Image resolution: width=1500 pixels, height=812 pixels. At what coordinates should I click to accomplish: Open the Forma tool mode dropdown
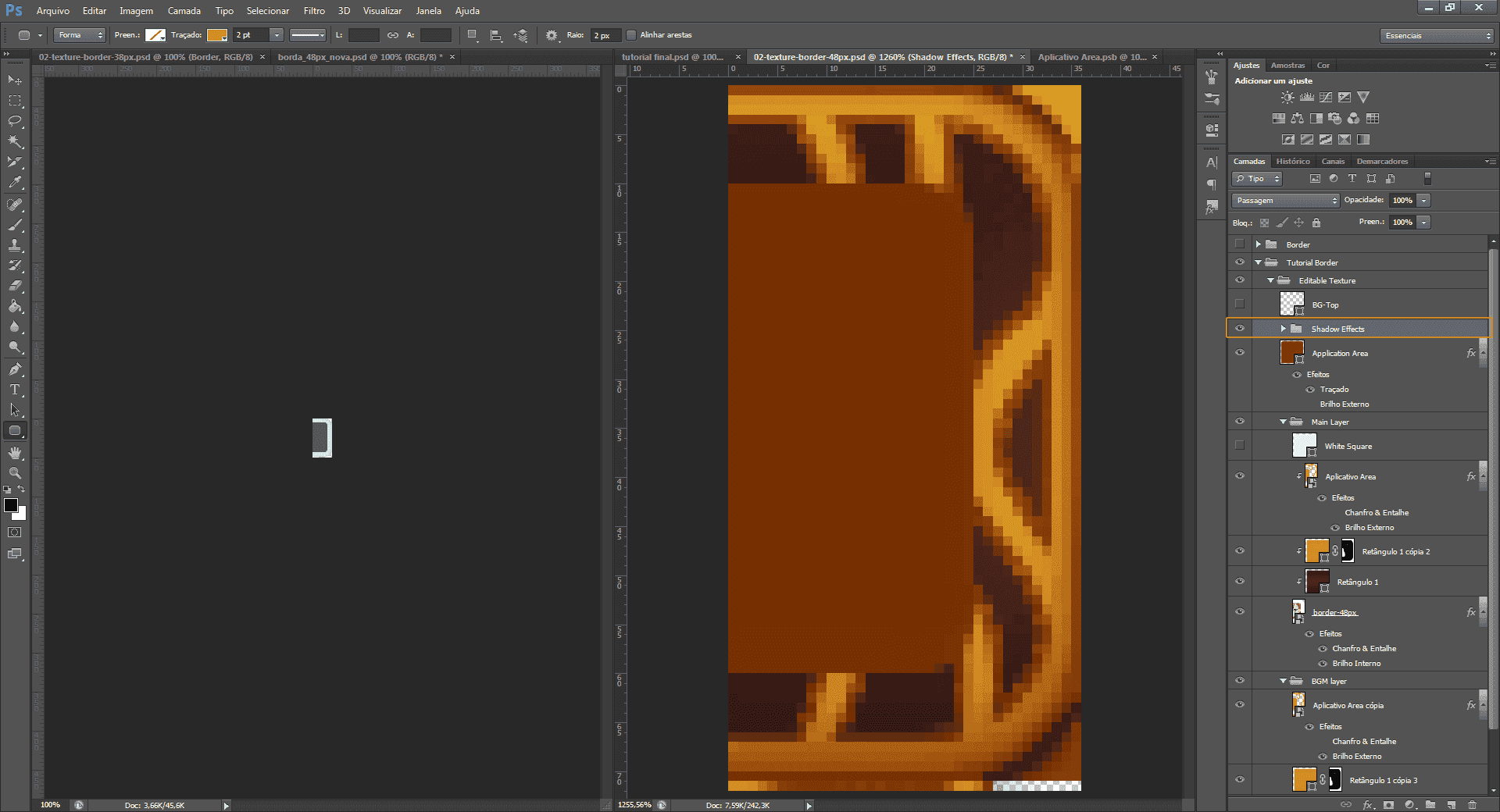[80, 35]
